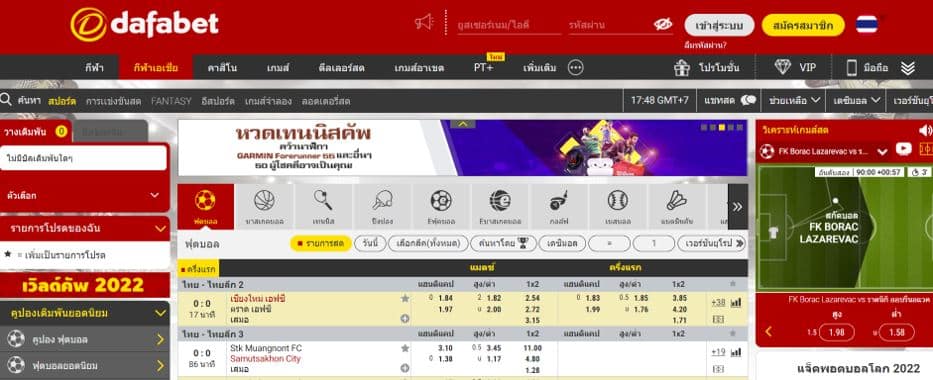The width and height of the screenshot is (933, 380).
Task: Open the announcements megaphone icon
Action: coord(424,23)
